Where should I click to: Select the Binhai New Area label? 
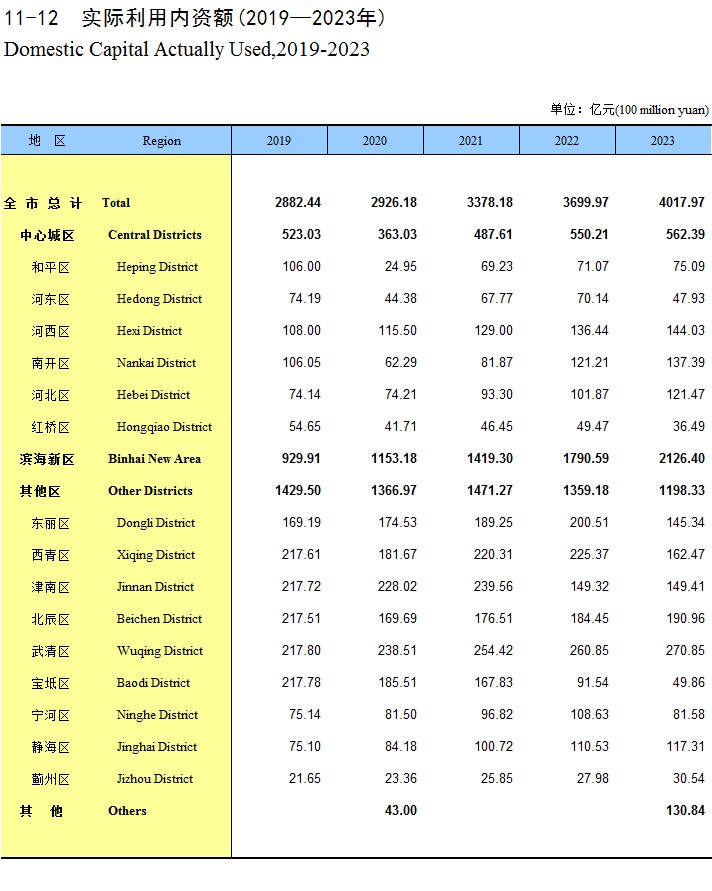pyautogui.click(x=155, y=459)
